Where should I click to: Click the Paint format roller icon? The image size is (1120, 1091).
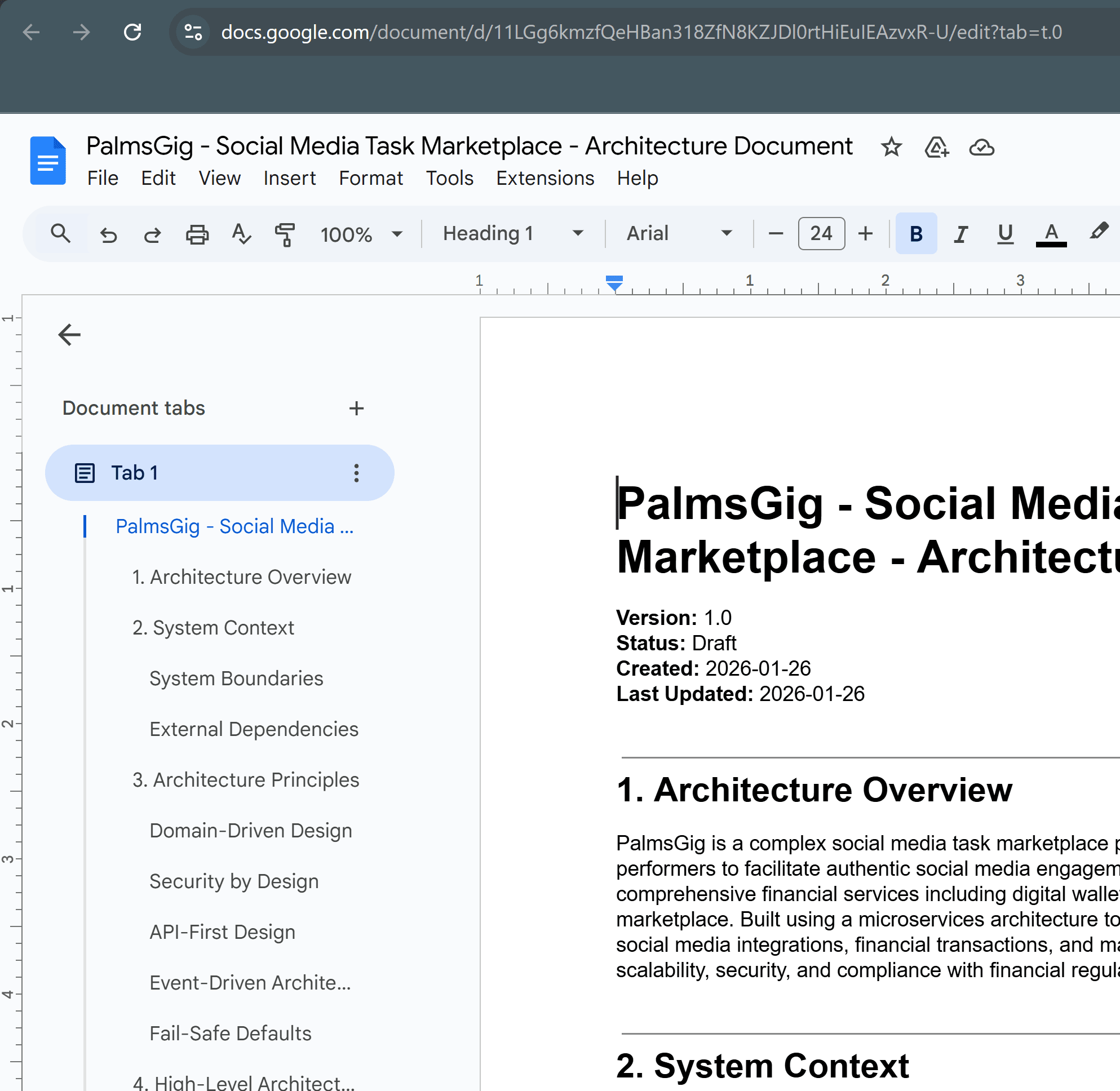pos(285,234)
